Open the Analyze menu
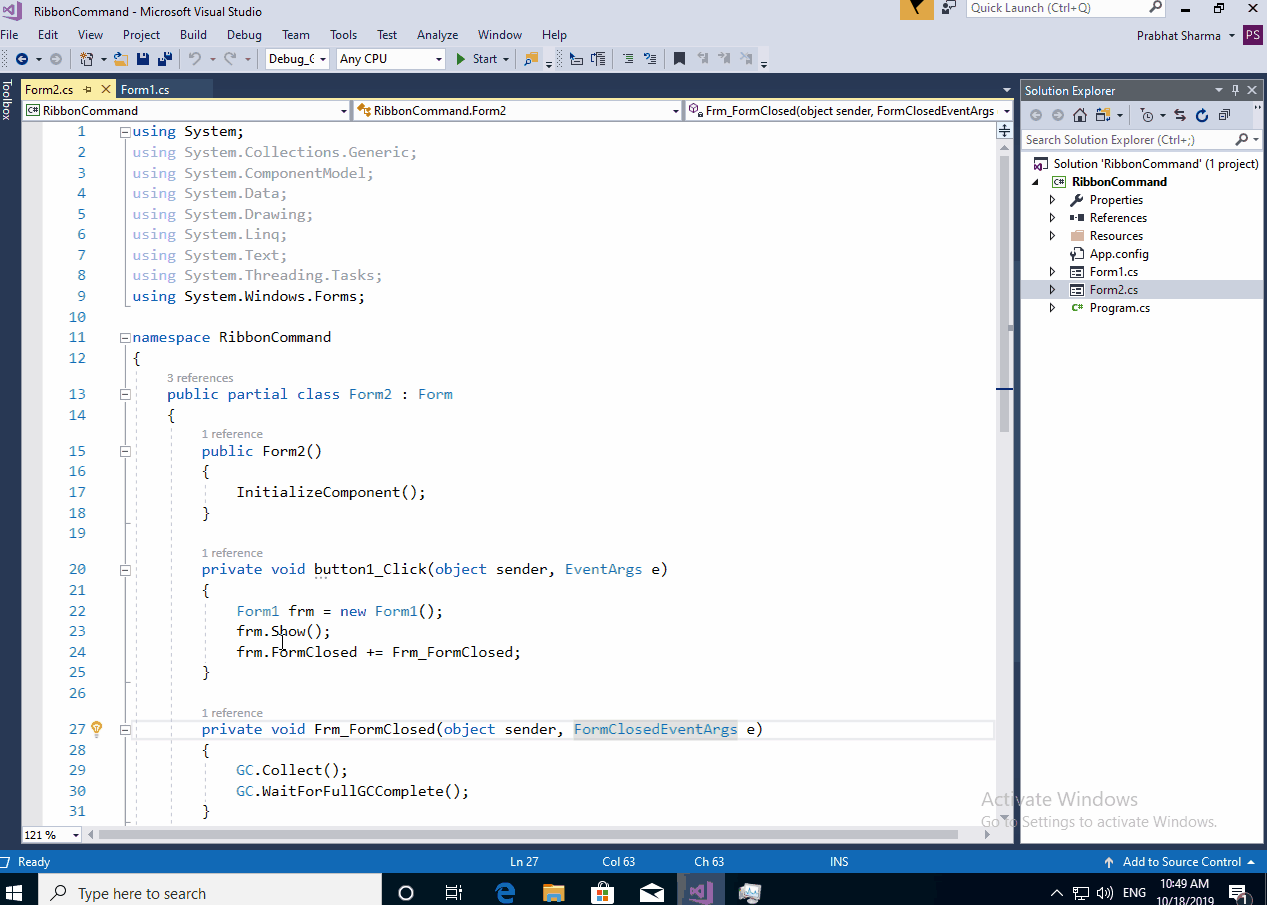This screenshot has height=905, width=1267. click(437, 35)
